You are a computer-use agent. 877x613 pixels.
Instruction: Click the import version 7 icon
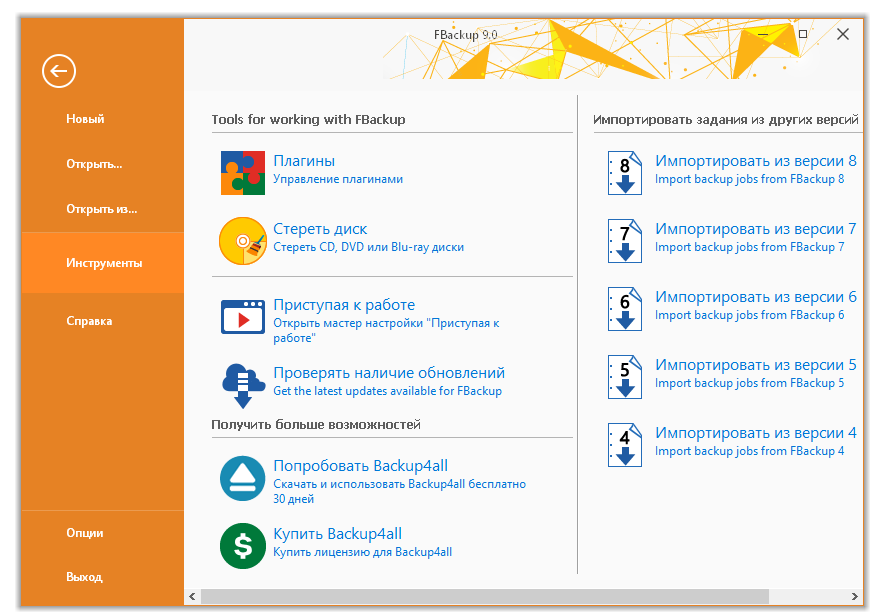(625, 241)
